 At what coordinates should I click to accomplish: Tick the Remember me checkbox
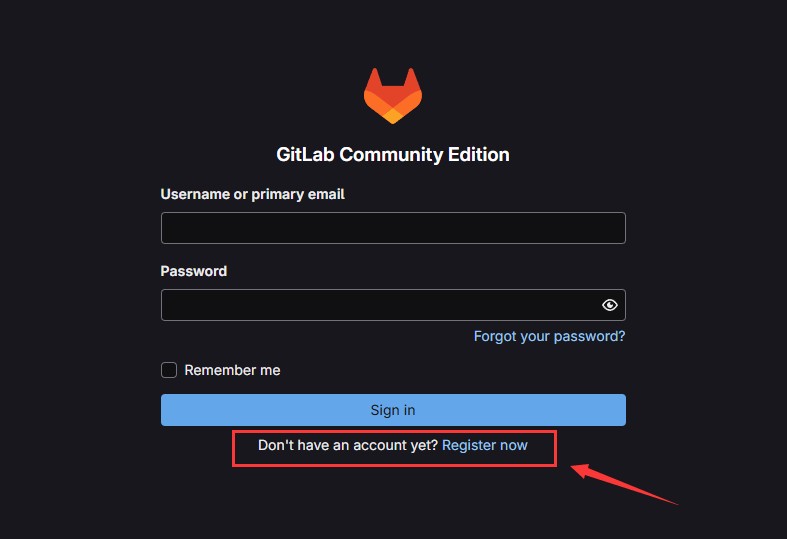click(x=169, y=370)
